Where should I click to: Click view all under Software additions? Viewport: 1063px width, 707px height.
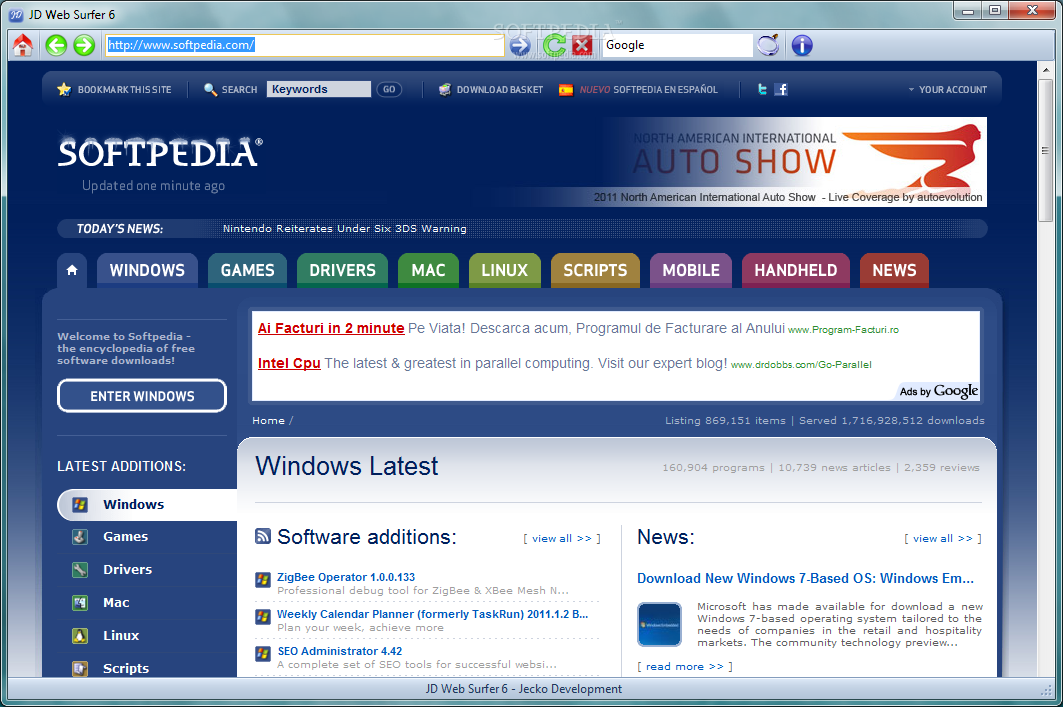pos(562,538)
